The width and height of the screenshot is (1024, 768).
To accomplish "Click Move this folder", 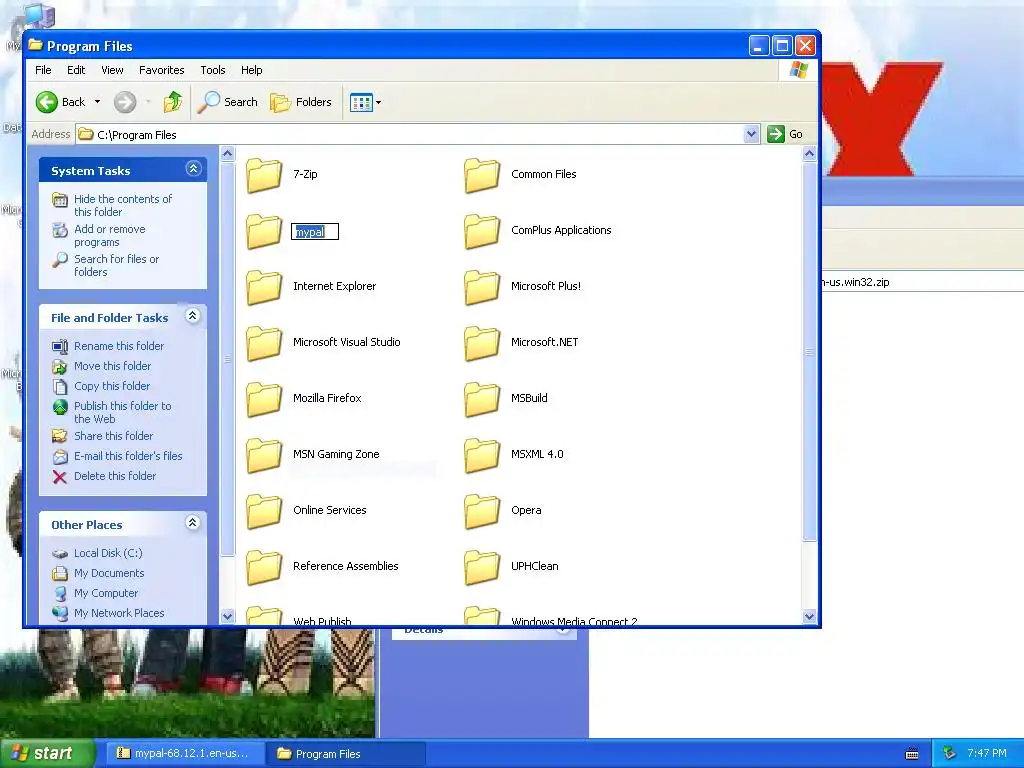I will click(112, 366).
